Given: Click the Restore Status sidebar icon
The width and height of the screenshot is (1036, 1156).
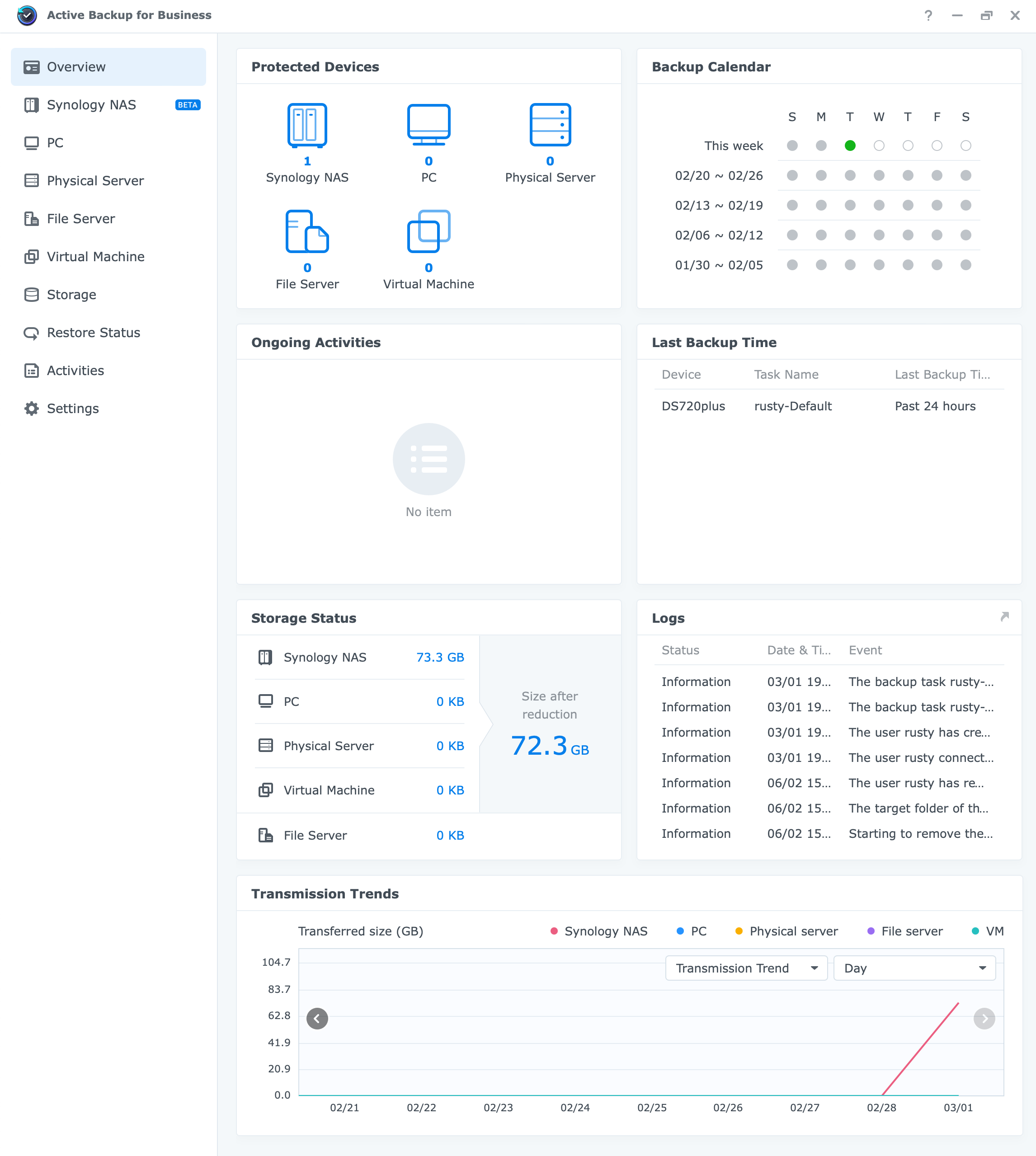Looking at the screenshot, I should (31, 333).
